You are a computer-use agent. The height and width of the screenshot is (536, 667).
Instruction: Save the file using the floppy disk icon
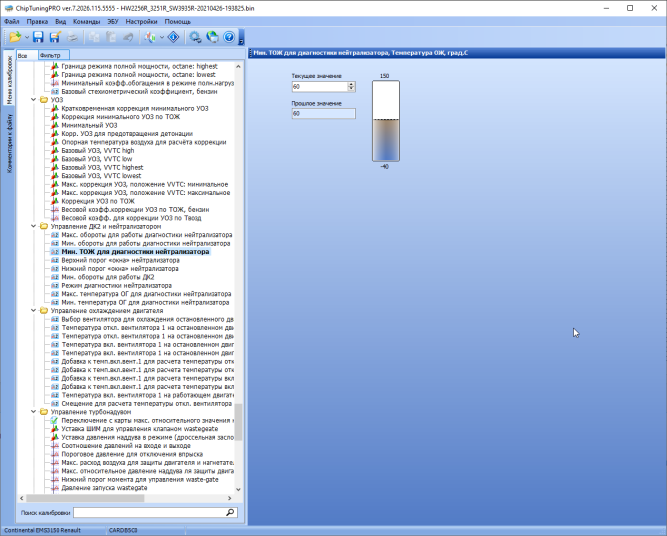[x=38, y=37]
